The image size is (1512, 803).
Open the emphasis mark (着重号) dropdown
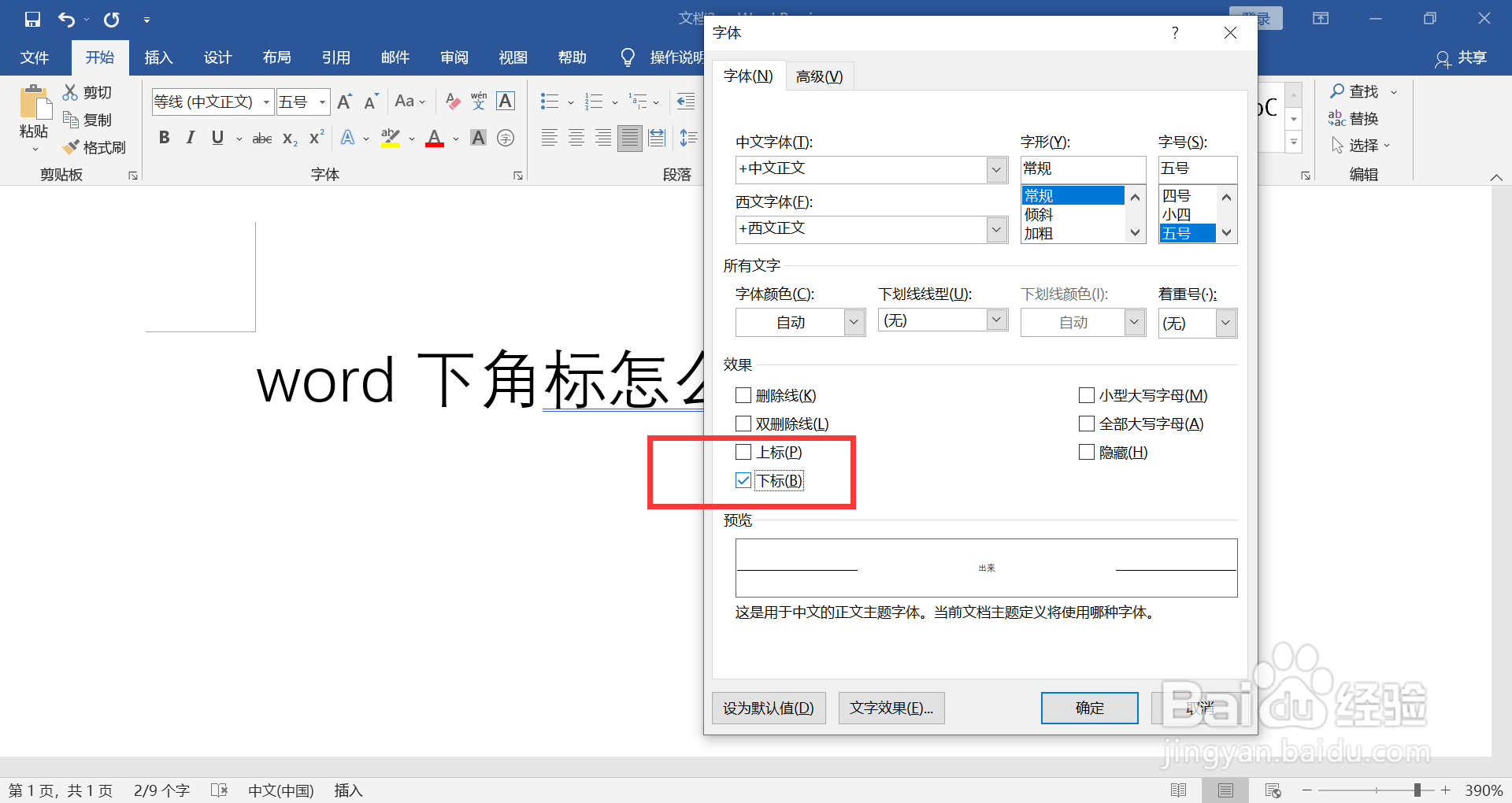[1226, 323]
